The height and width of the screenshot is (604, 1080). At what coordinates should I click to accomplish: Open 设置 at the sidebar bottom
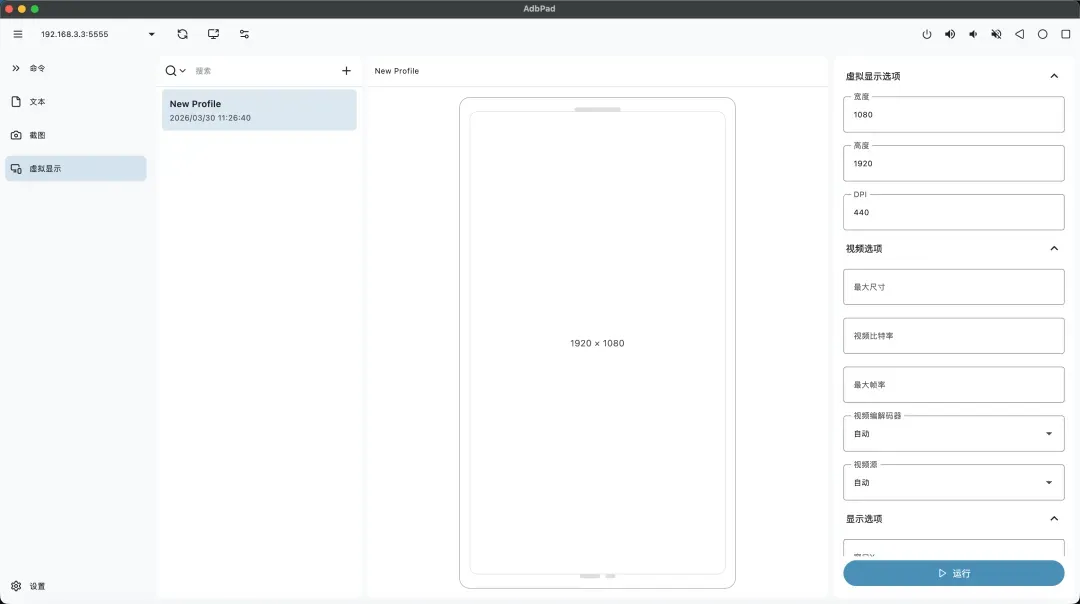pos(76,586)
